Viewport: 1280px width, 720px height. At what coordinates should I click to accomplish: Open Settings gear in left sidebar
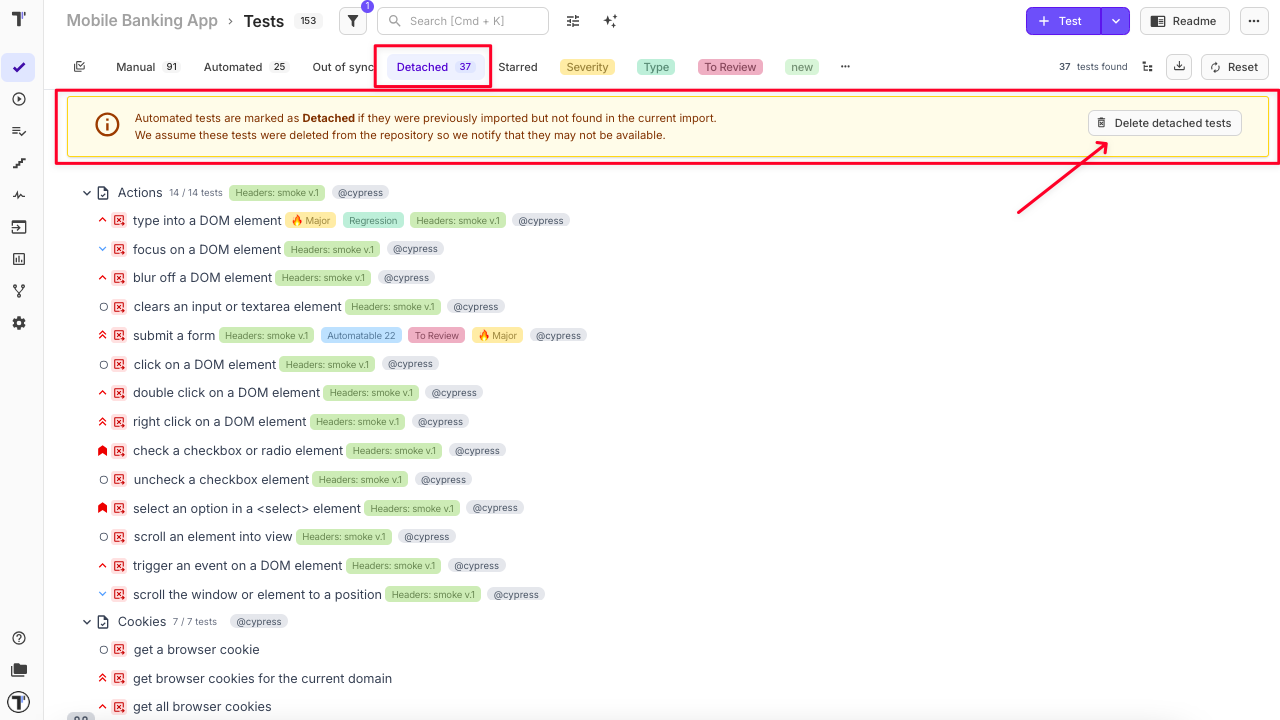coord(19,323)
